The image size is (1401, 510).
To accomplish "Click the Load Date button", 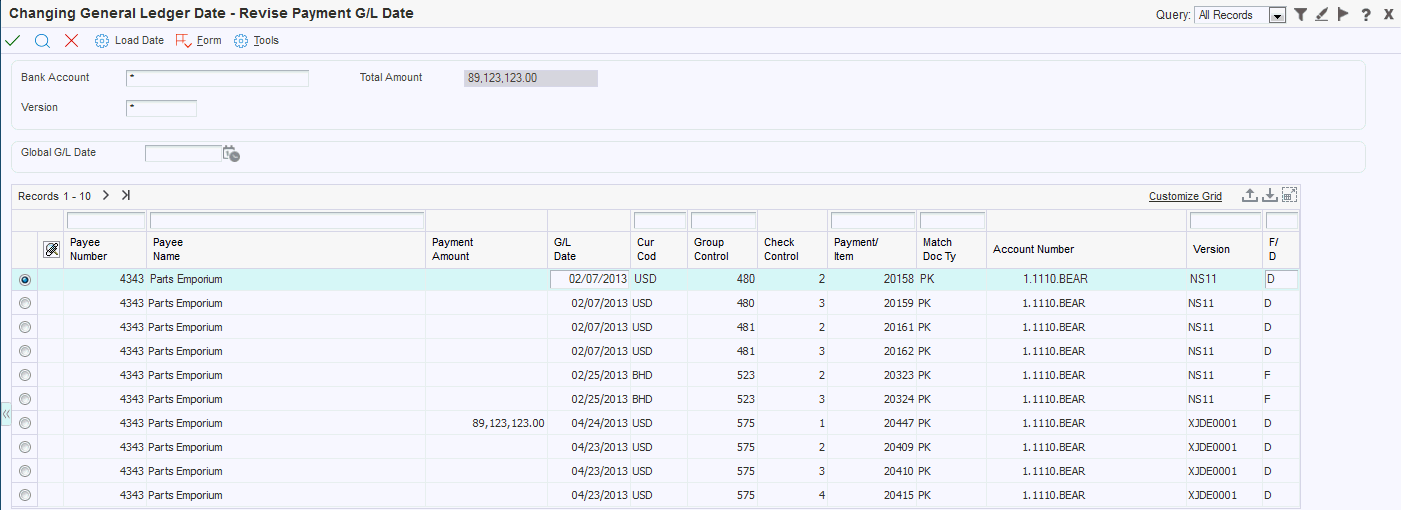I will (130, 41).
